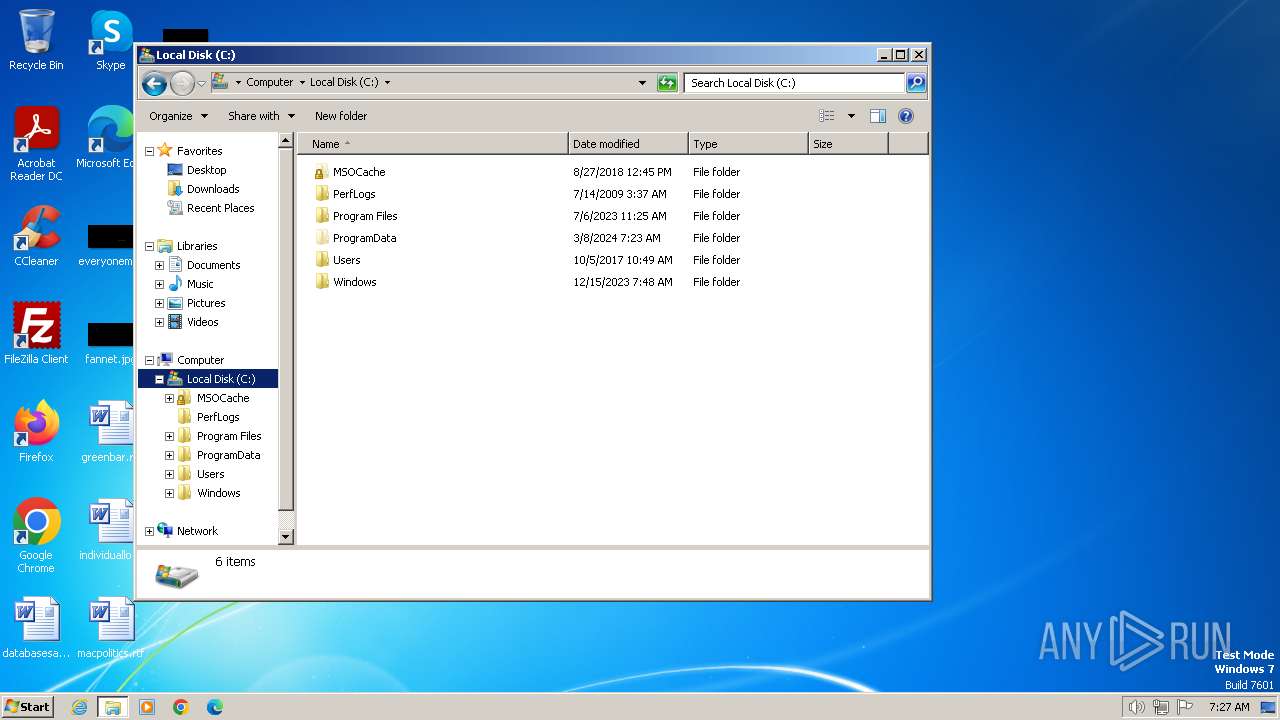Open Downloads under Favorites
The width and height of the screenshot is (1280, 720).
212,189
